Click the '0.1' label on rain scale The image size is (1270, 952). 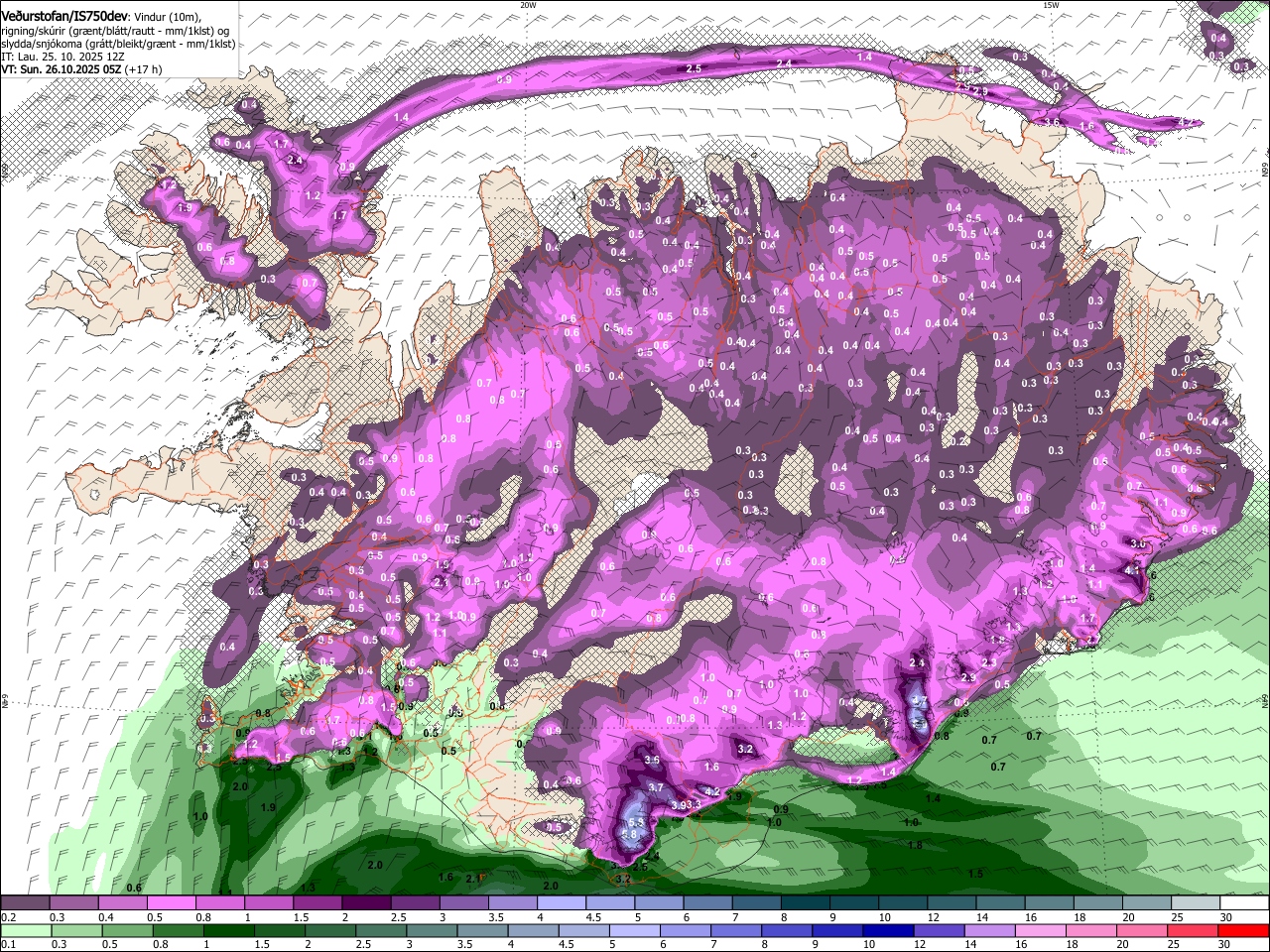(x=9, y=945)
